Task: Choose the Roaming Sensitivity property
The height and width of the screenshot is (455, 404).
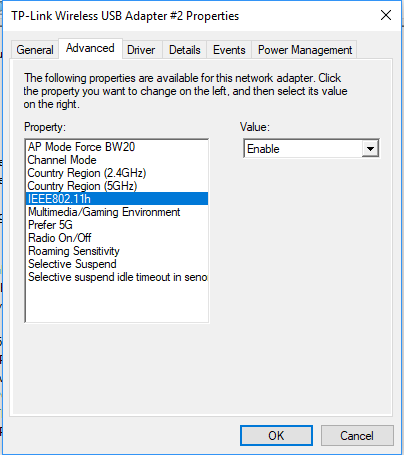Action: click(117, 251)
